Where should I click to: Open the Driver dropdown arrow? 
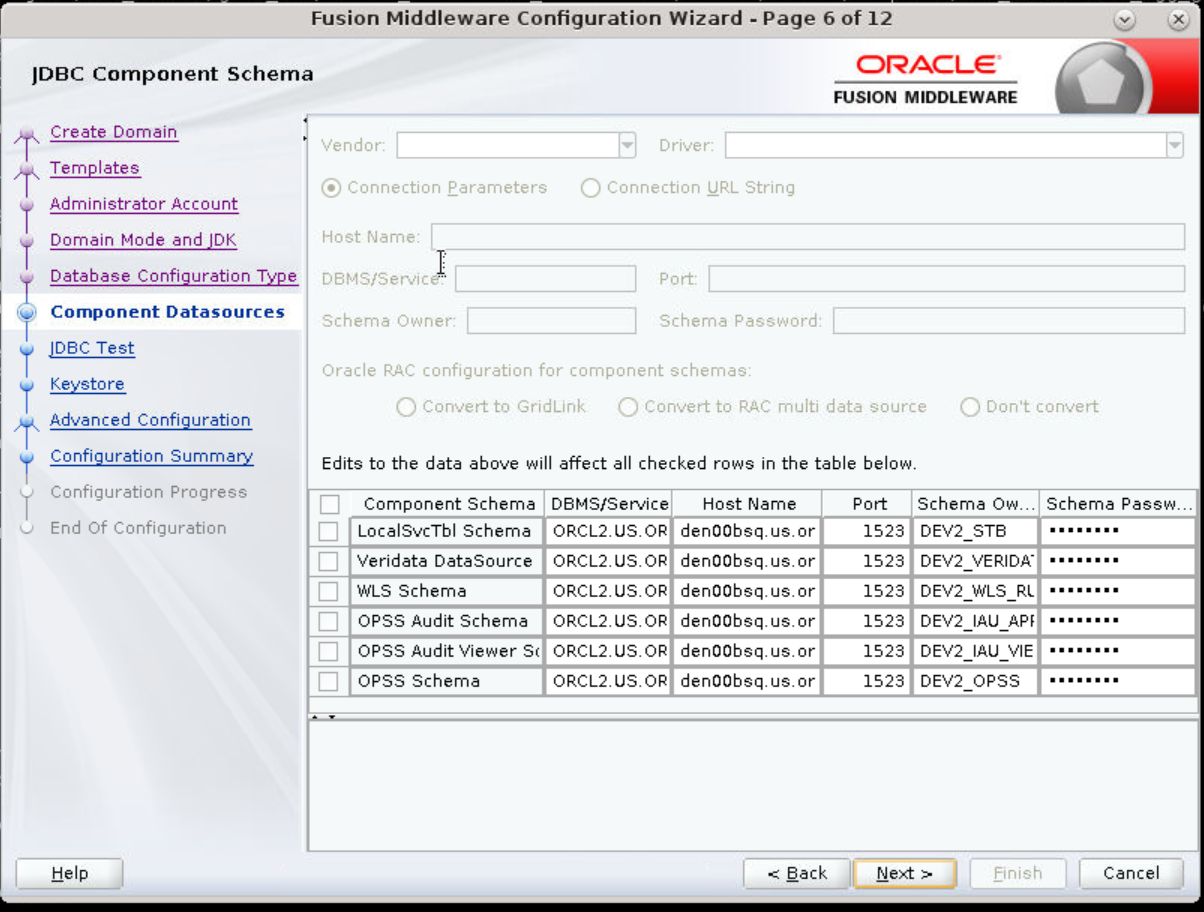pos(1175,146)
